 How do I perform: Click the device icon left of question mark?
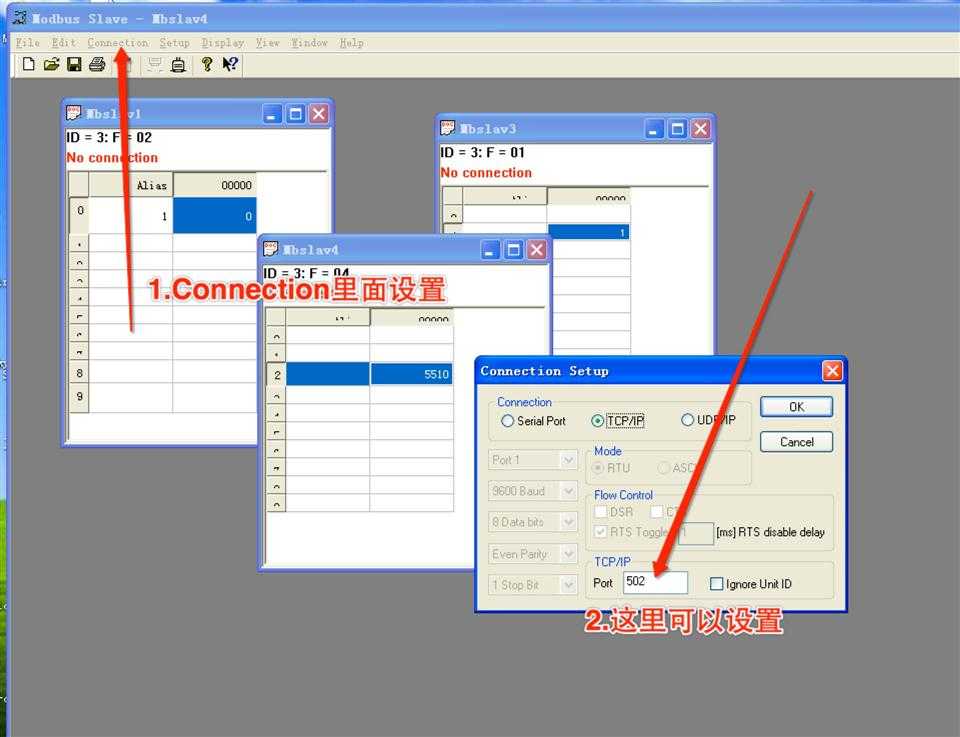[x=178, y=64]
